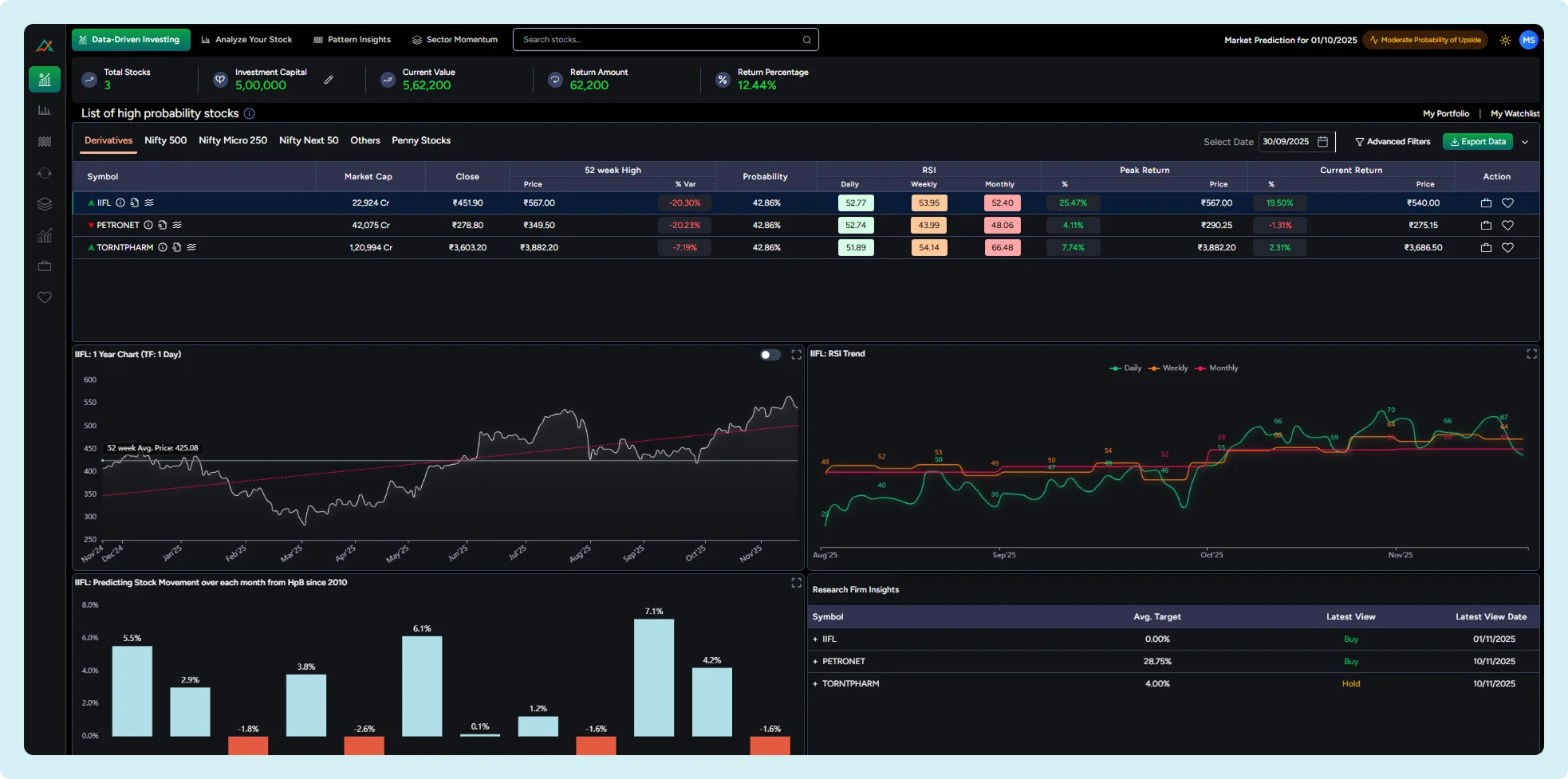Open the My Portfolio link
Viewport: 1568px width, 779px height.
point(1445,113)
